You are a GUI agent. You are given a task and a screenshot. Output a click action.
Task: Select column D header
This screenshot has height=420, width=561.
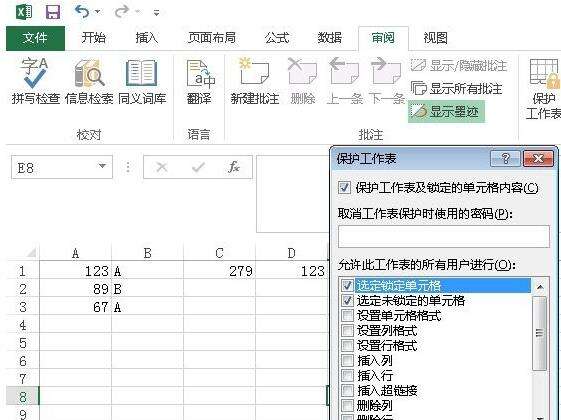(x=292, y=253)
